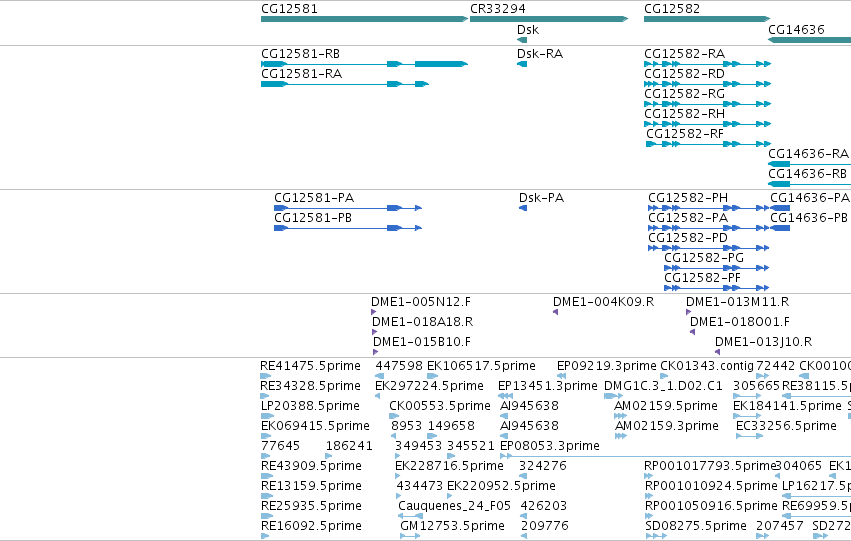Select EST SD08275.5prime
Screen dimensions: 851x541
[656, 537]
